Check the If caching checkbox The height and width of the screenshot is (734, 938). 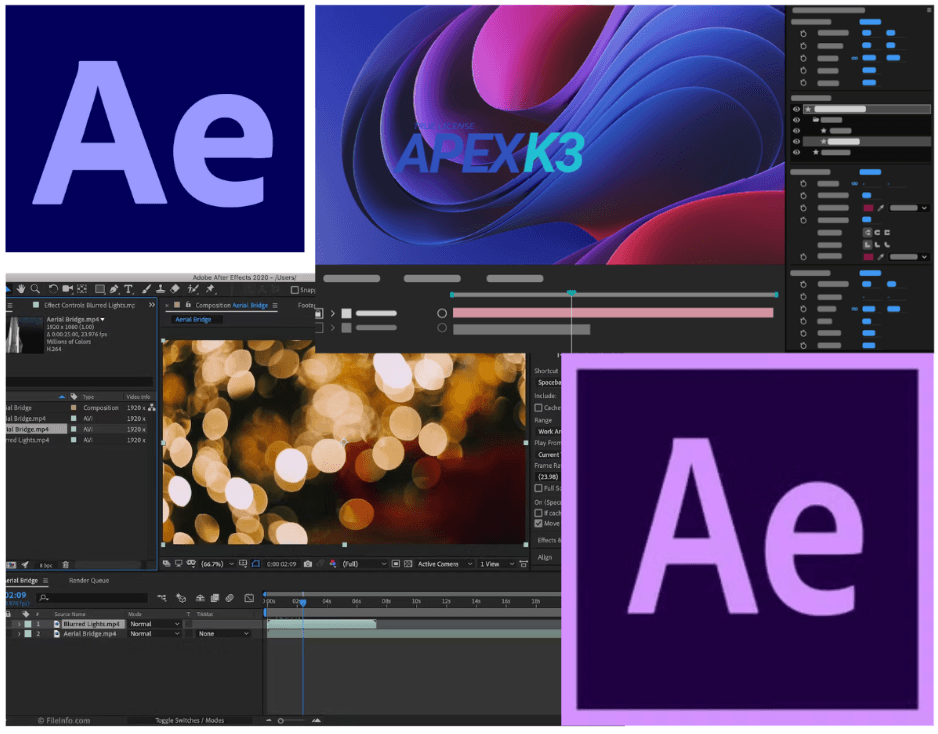pos(538,513)
